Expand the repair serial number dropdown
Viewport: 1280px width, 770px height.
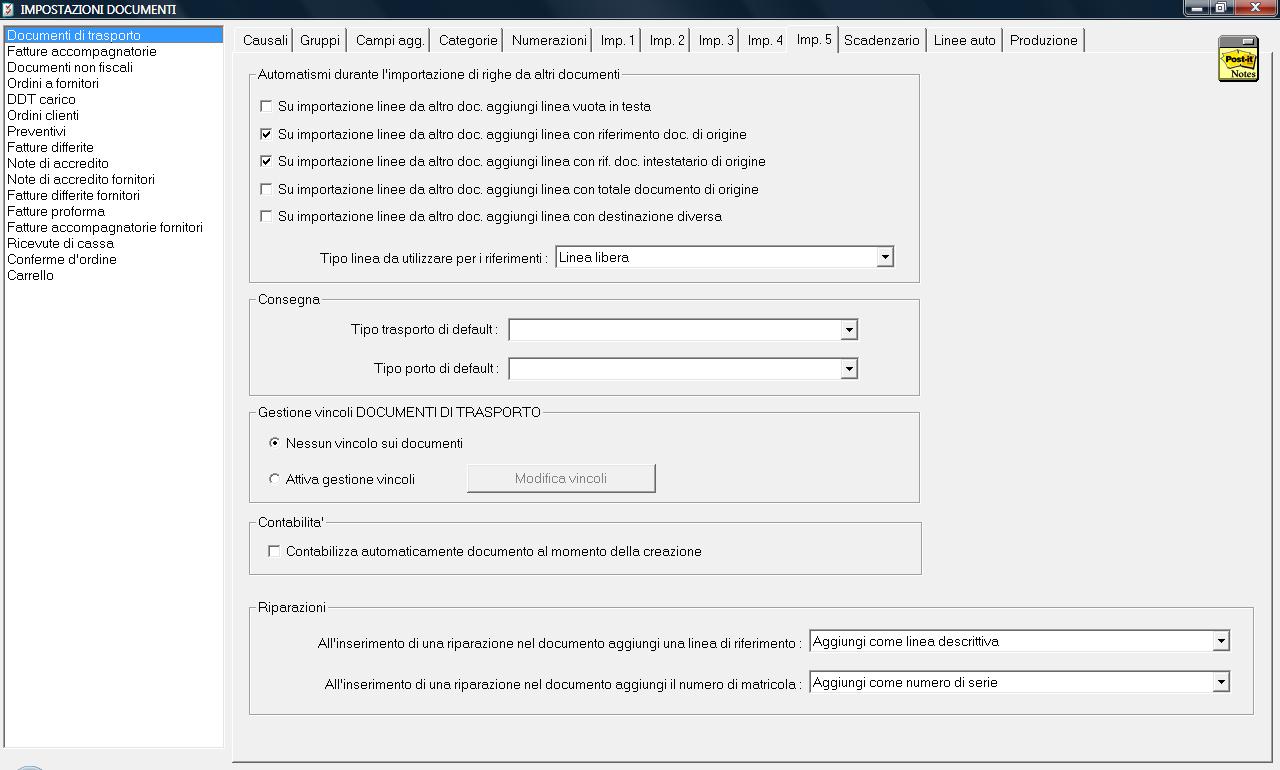pyautogui.click(x=1220, y=682)
